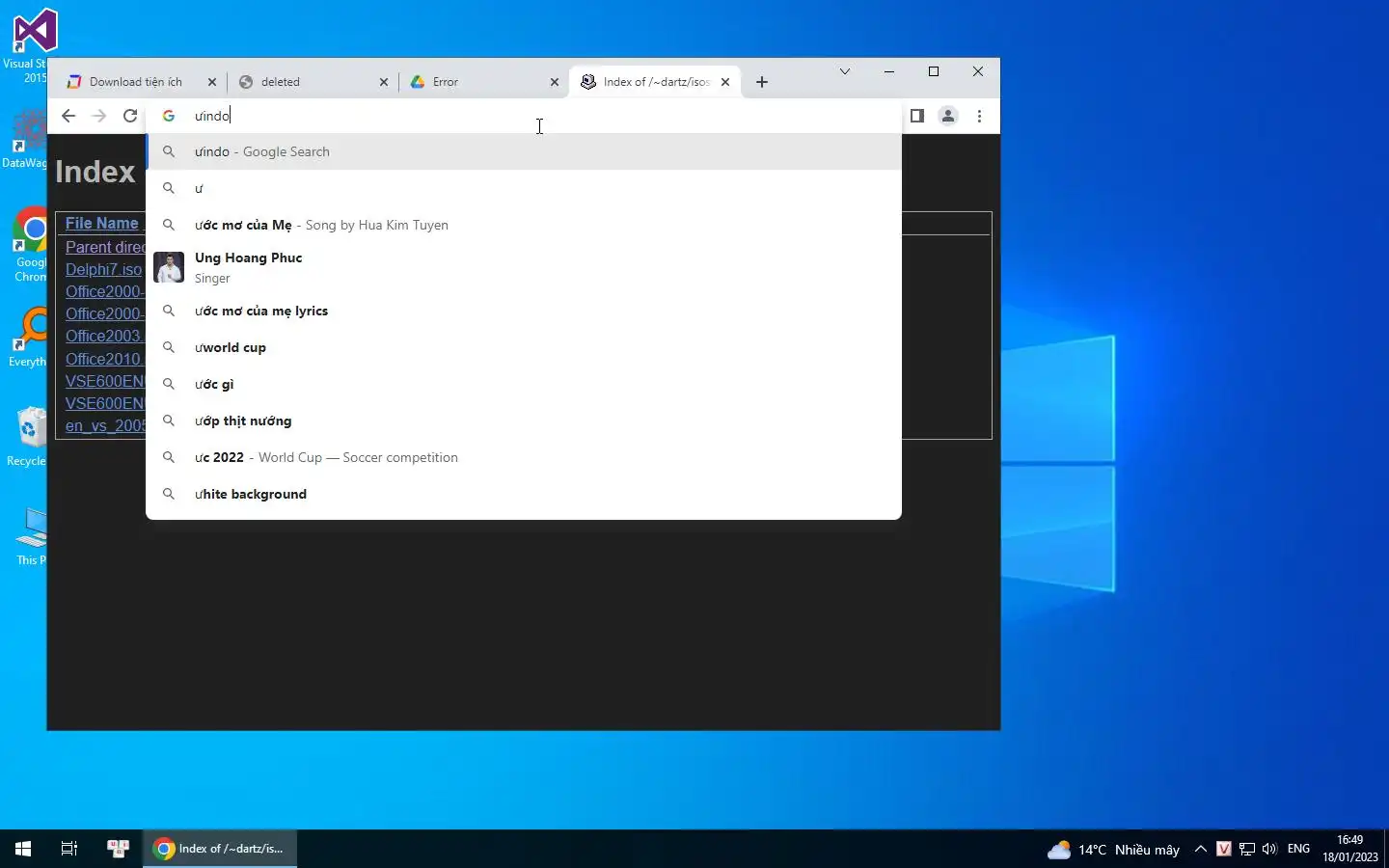This screenshot has width=1389, height=868.
Task: Show hidden system tray icons
Action: coord(1200,849)
